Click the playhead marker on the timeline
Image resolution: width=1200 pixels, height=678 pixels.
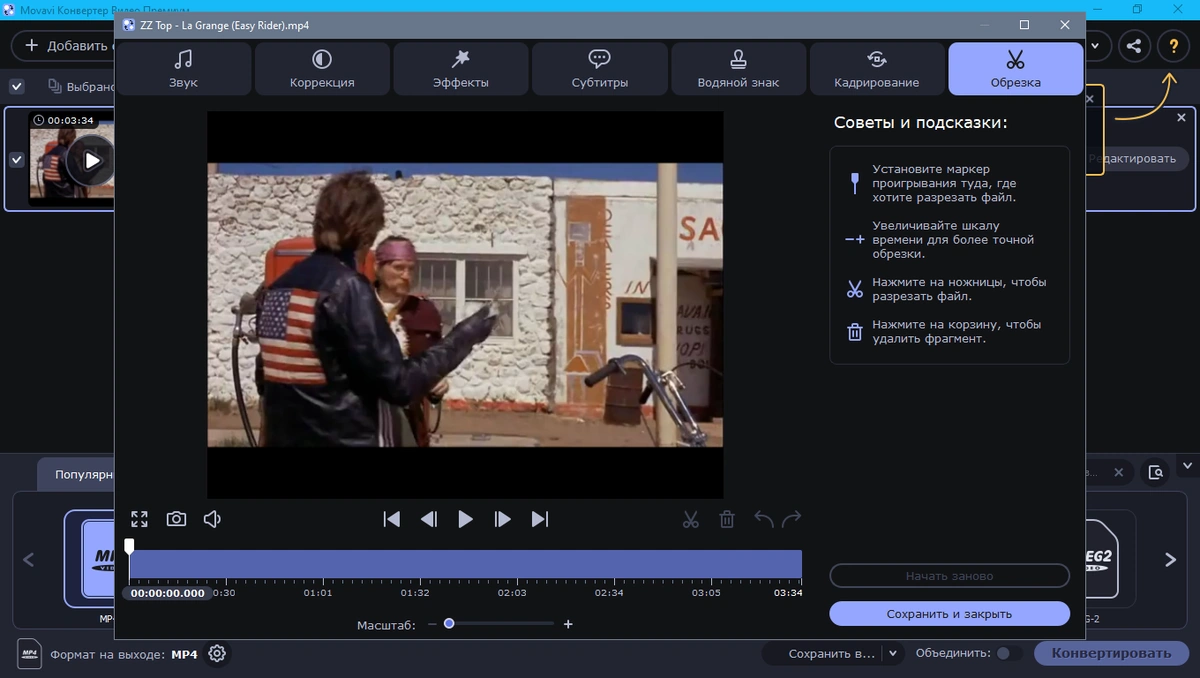click(x=129, y=546)
